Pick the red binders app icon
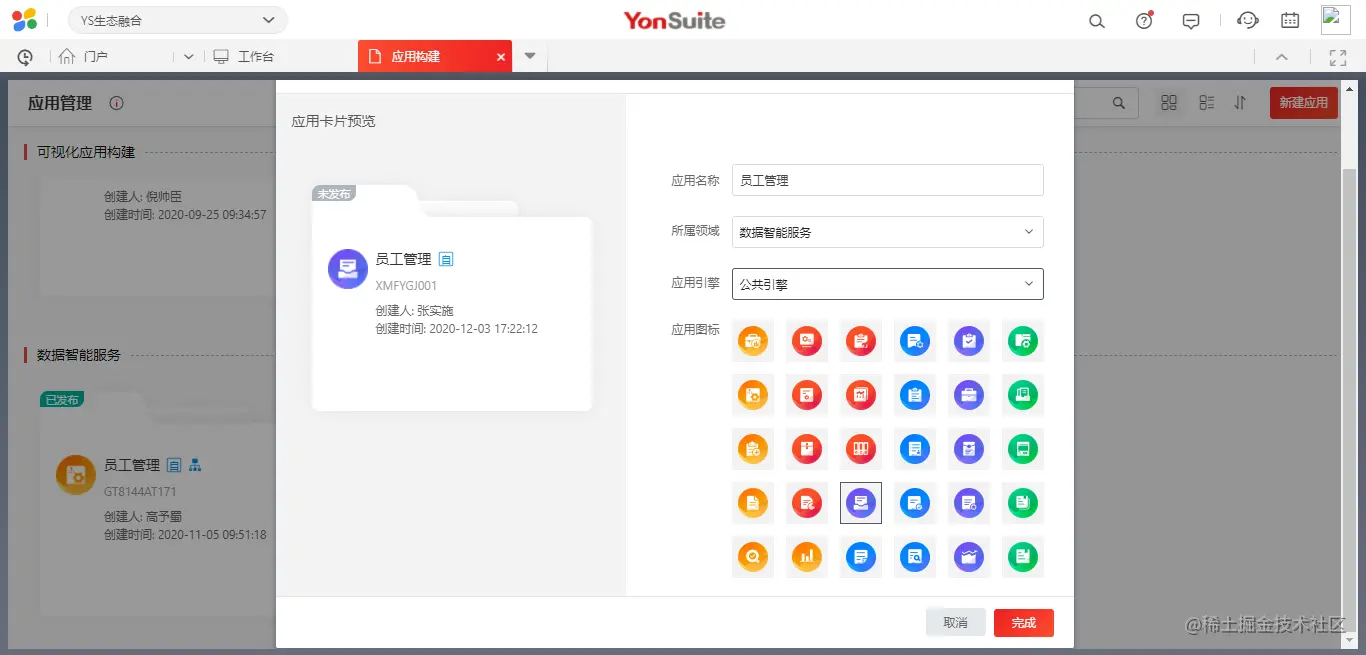1366x655 pixels. (861, 449)
